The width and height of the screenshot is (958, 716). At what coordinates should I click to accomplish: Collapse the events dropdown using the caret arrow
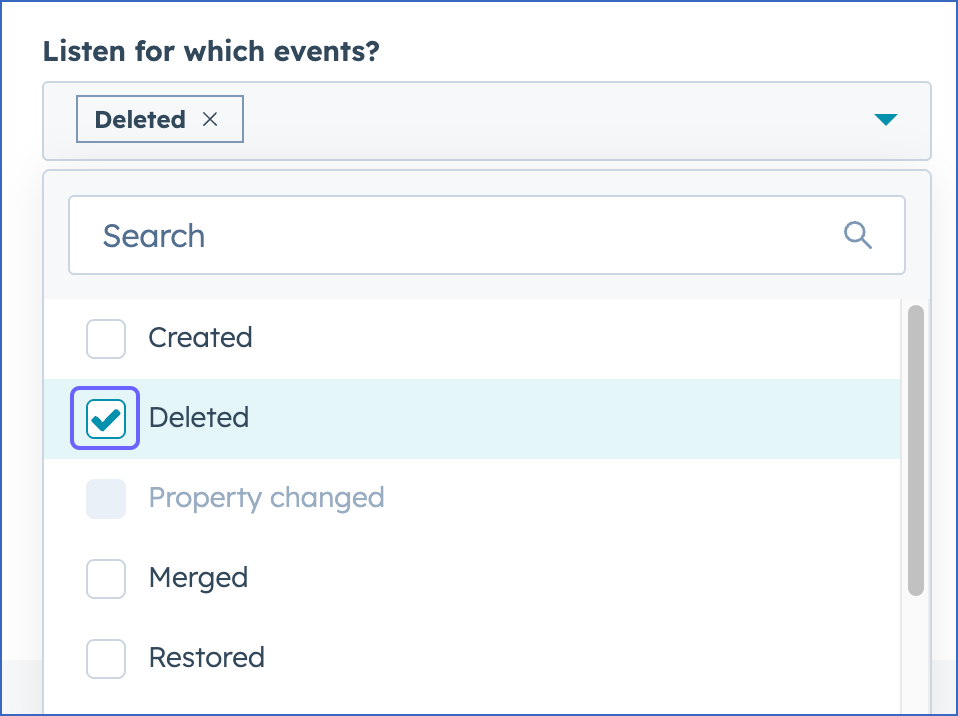(x=886, y=119)
